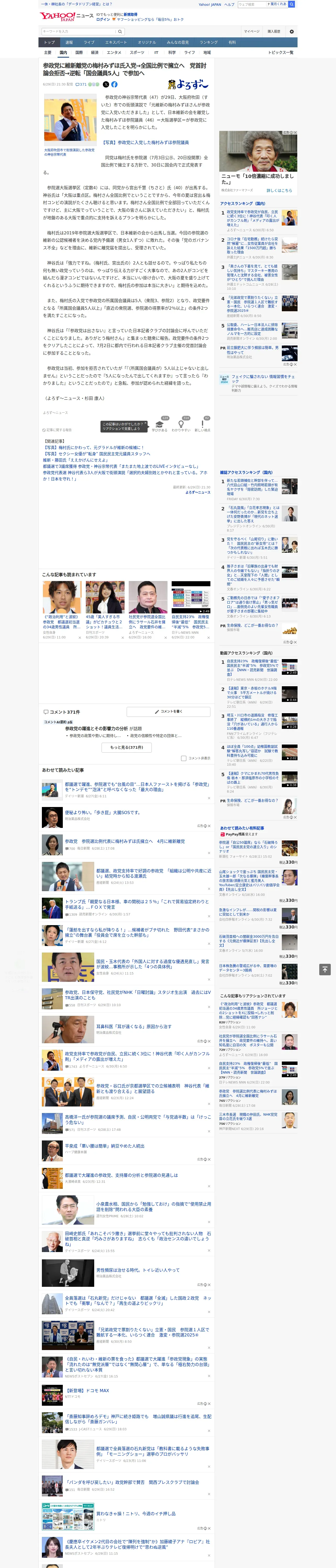Image resolution: width=336 pixels, height=1568 pixels.
Task: Click 詳しくはこちら ad link
Action: click(279, 191)
